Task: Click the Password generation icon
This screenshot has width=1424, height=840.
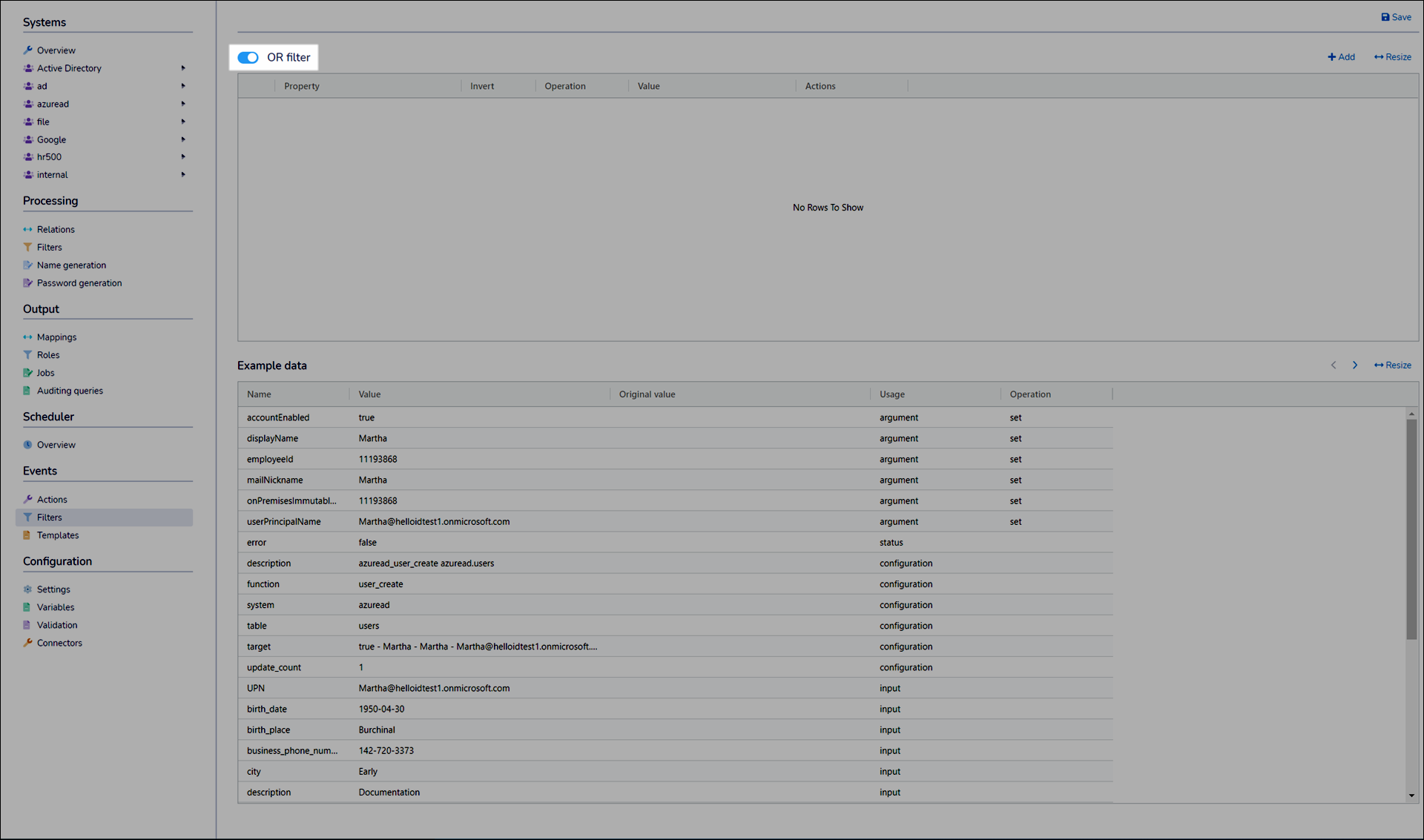Action: click(x=28, y=282)
